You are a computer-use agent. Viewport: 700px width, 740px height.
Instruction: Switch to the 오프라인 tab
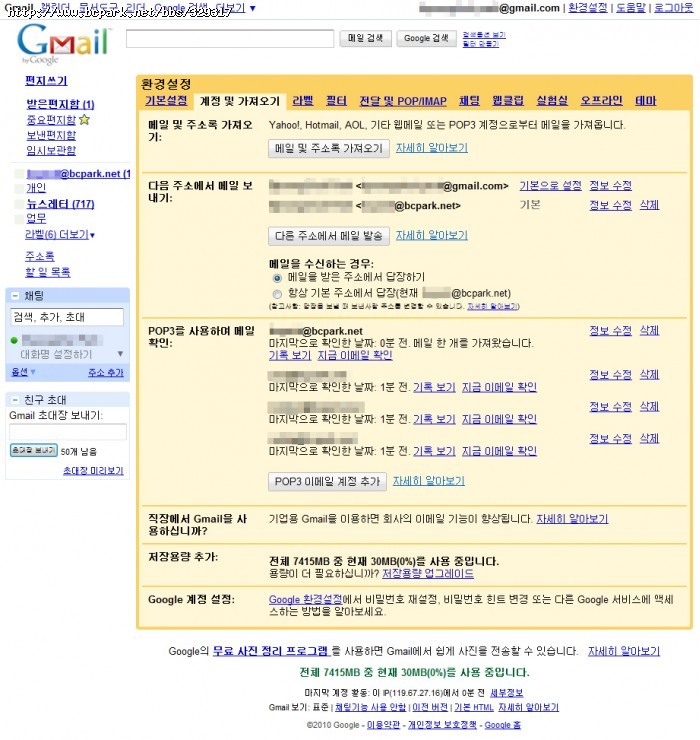601,101
